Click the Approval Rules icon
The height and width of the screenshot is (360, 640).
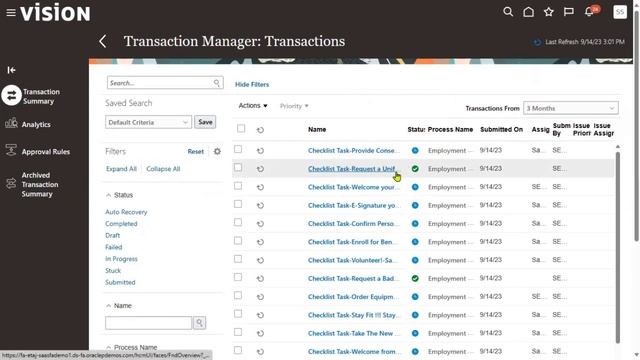coord(11,150)
